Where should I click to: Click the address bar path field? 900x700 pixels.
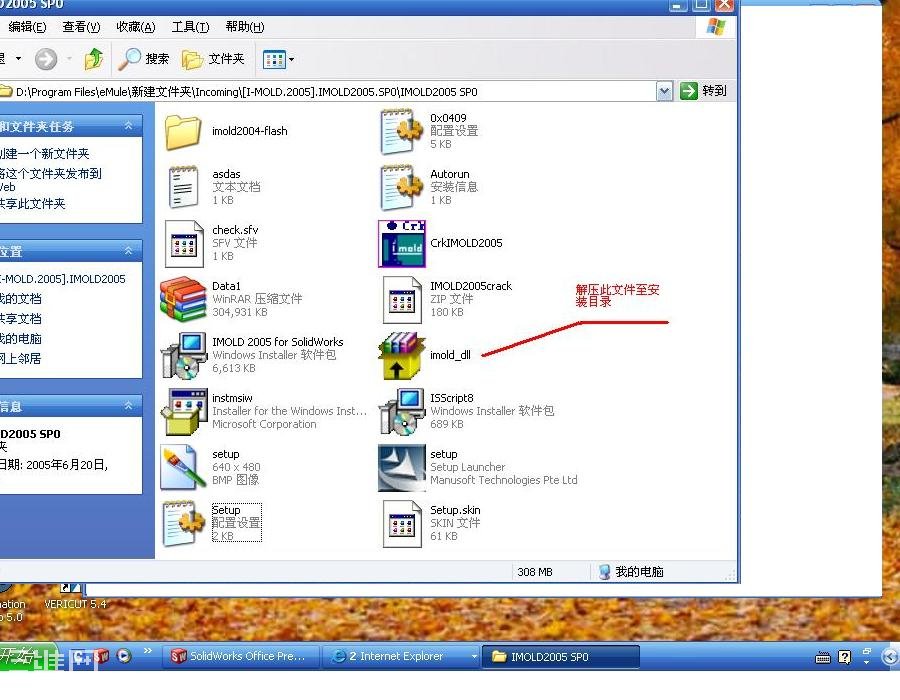[x=327, y=92]
